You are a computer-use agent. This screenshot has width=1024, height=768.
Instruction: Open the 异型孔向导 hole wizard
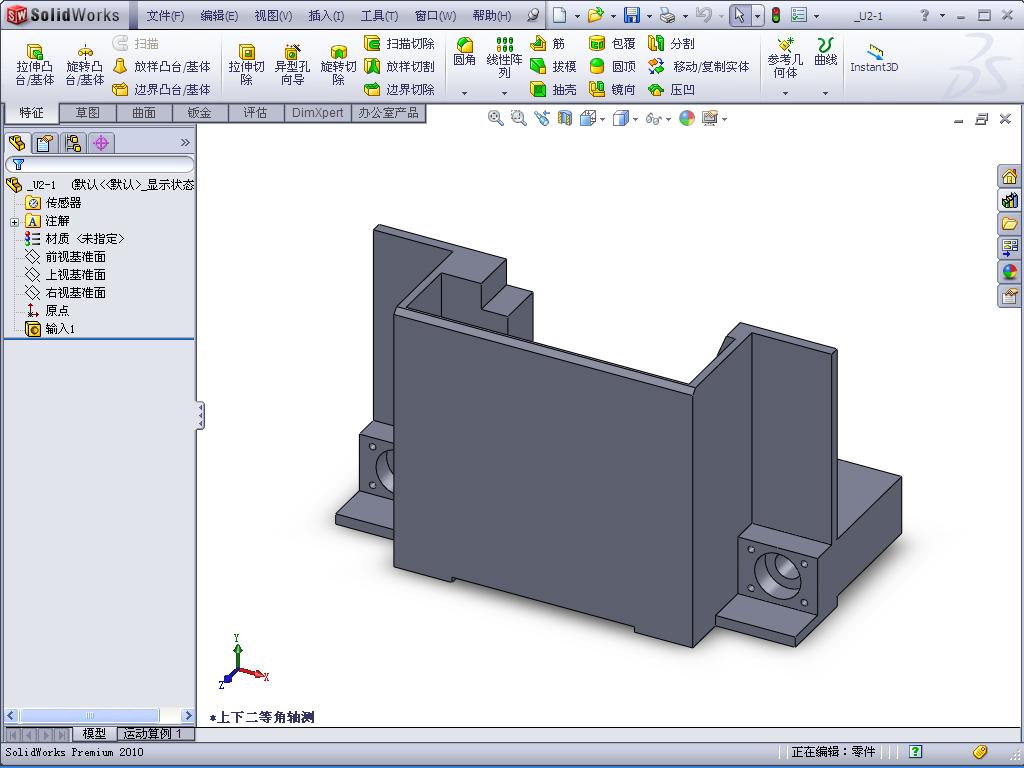pos(292,65)
